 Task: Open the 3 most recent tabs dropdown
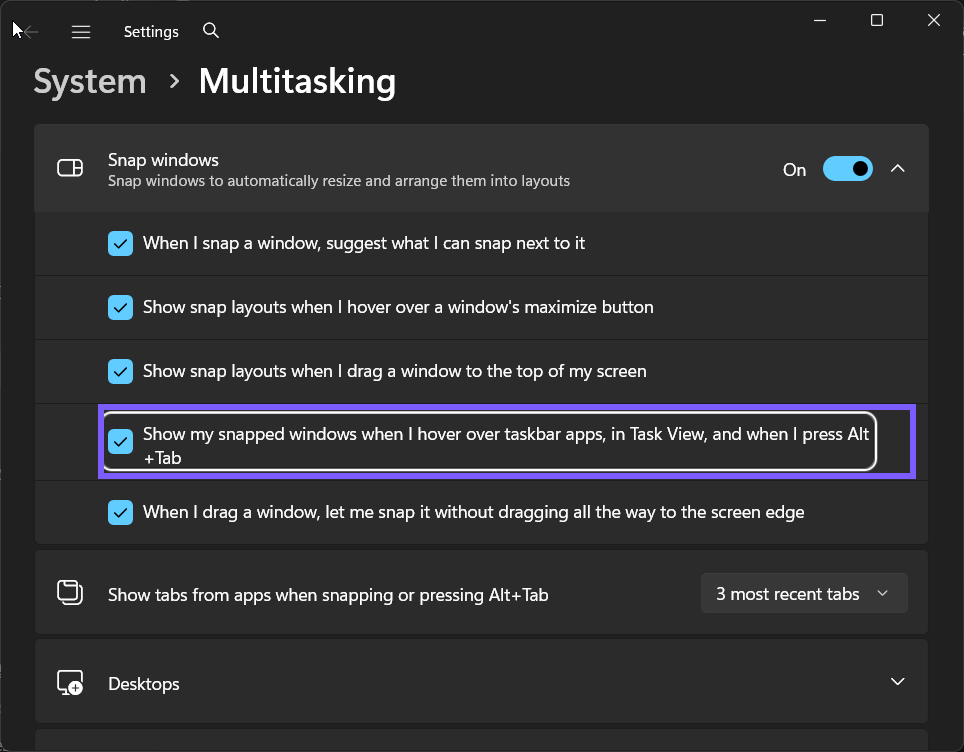pyautogui.click(x=804, y=593)
